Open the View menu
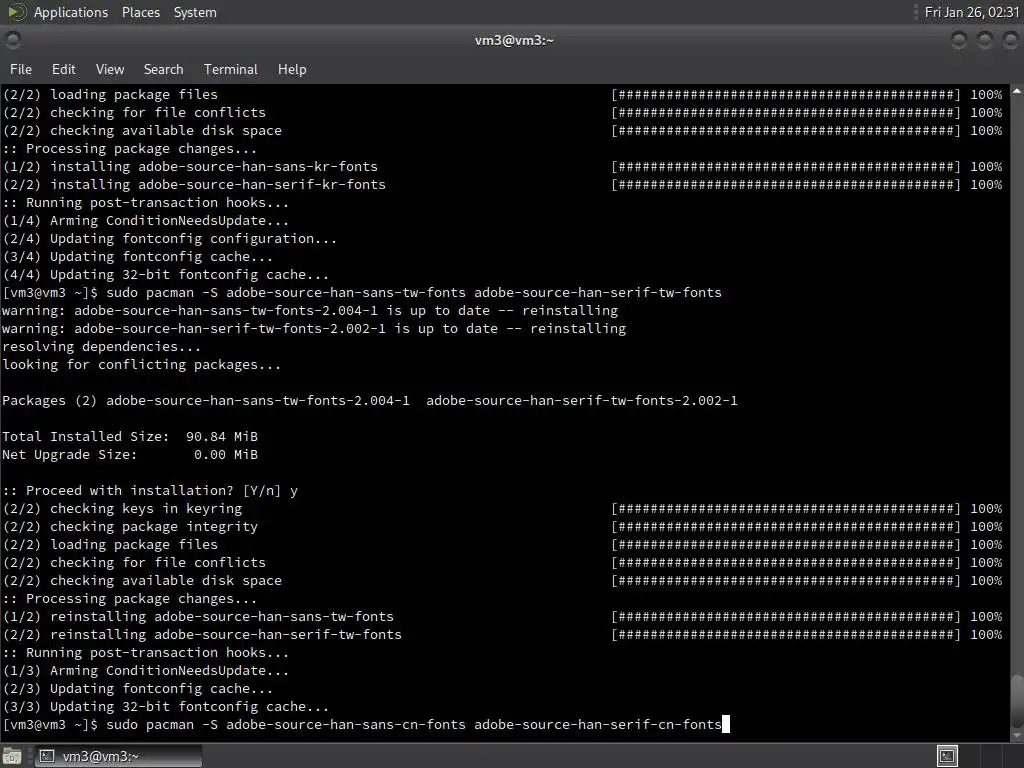 (x=110, y=69)
